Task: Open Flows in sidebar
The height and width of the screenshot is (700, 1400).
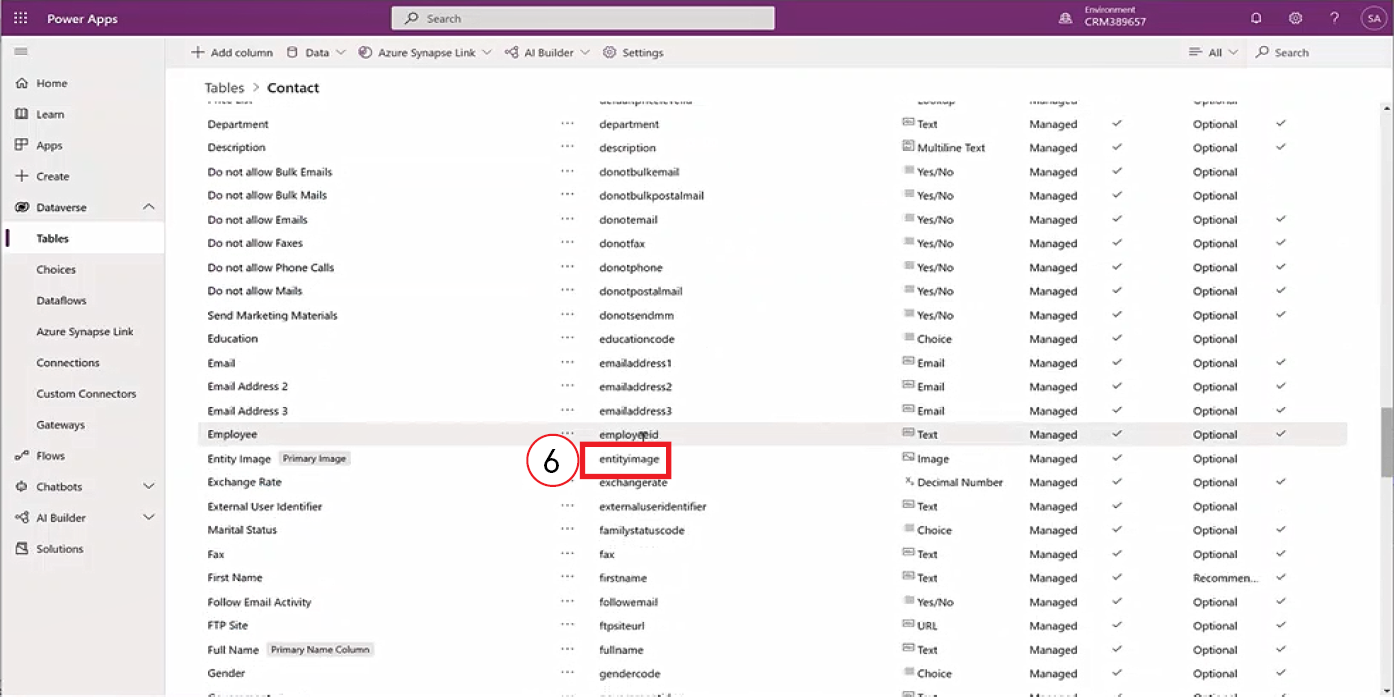Action: 50,456
